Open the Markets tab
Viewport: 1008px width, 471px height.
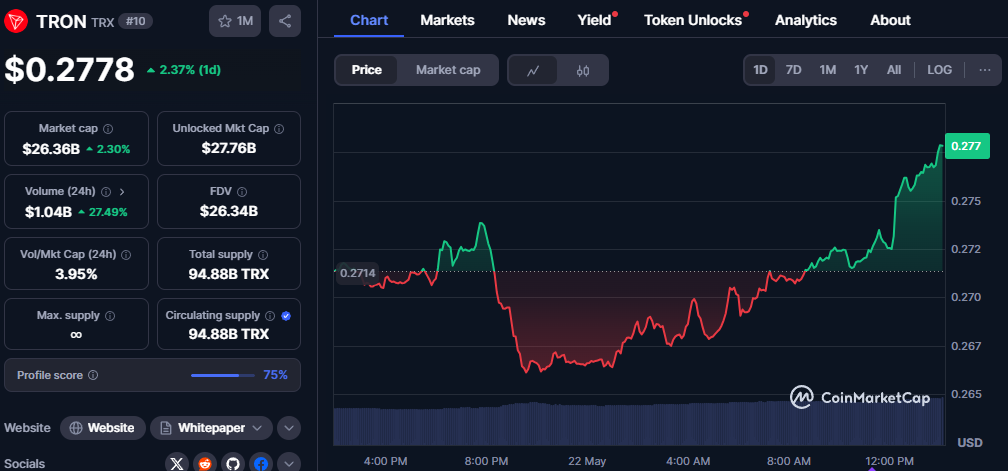coord(447,20)
